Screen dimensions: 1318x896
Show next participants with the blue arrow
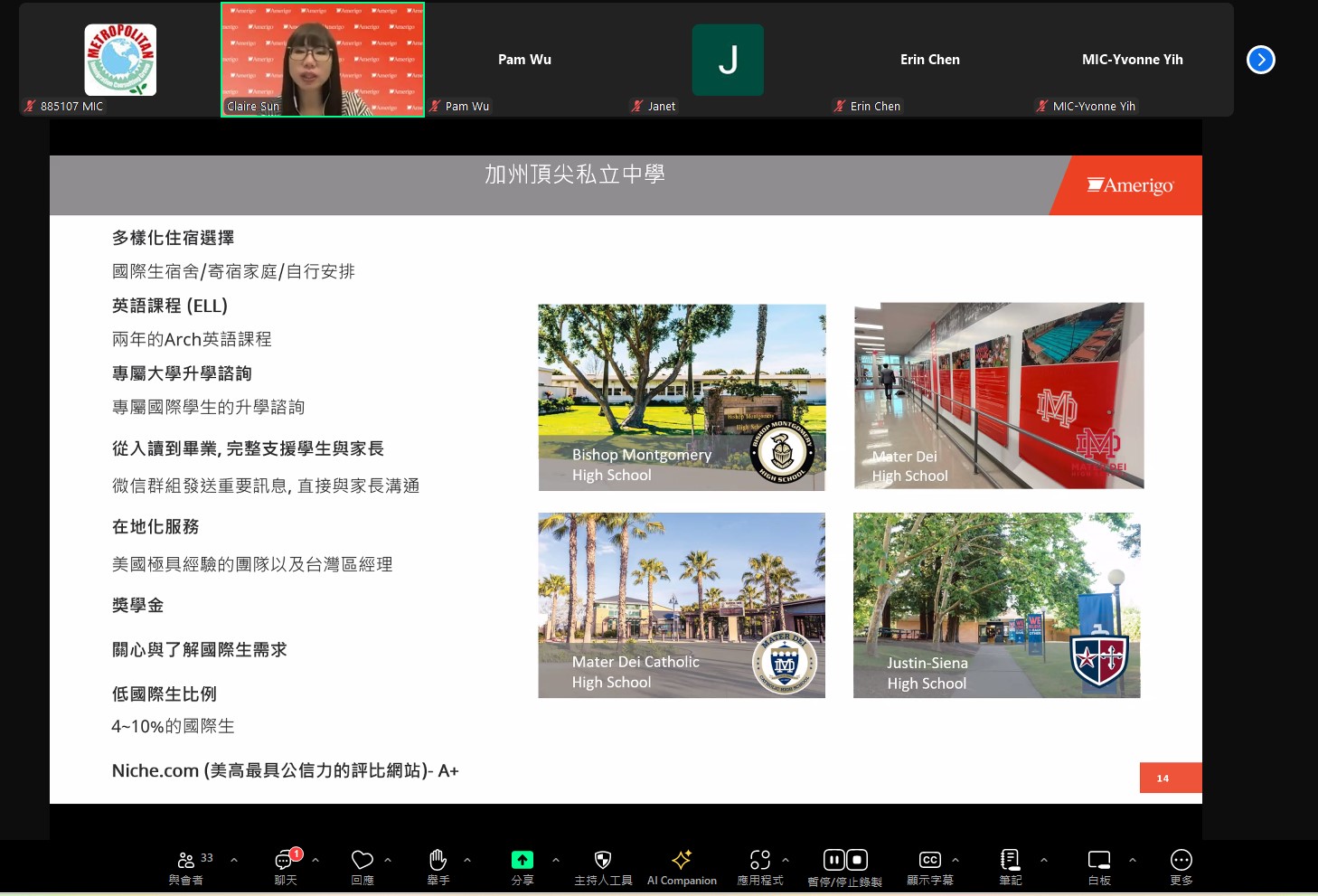click(x=1260, y=60)
